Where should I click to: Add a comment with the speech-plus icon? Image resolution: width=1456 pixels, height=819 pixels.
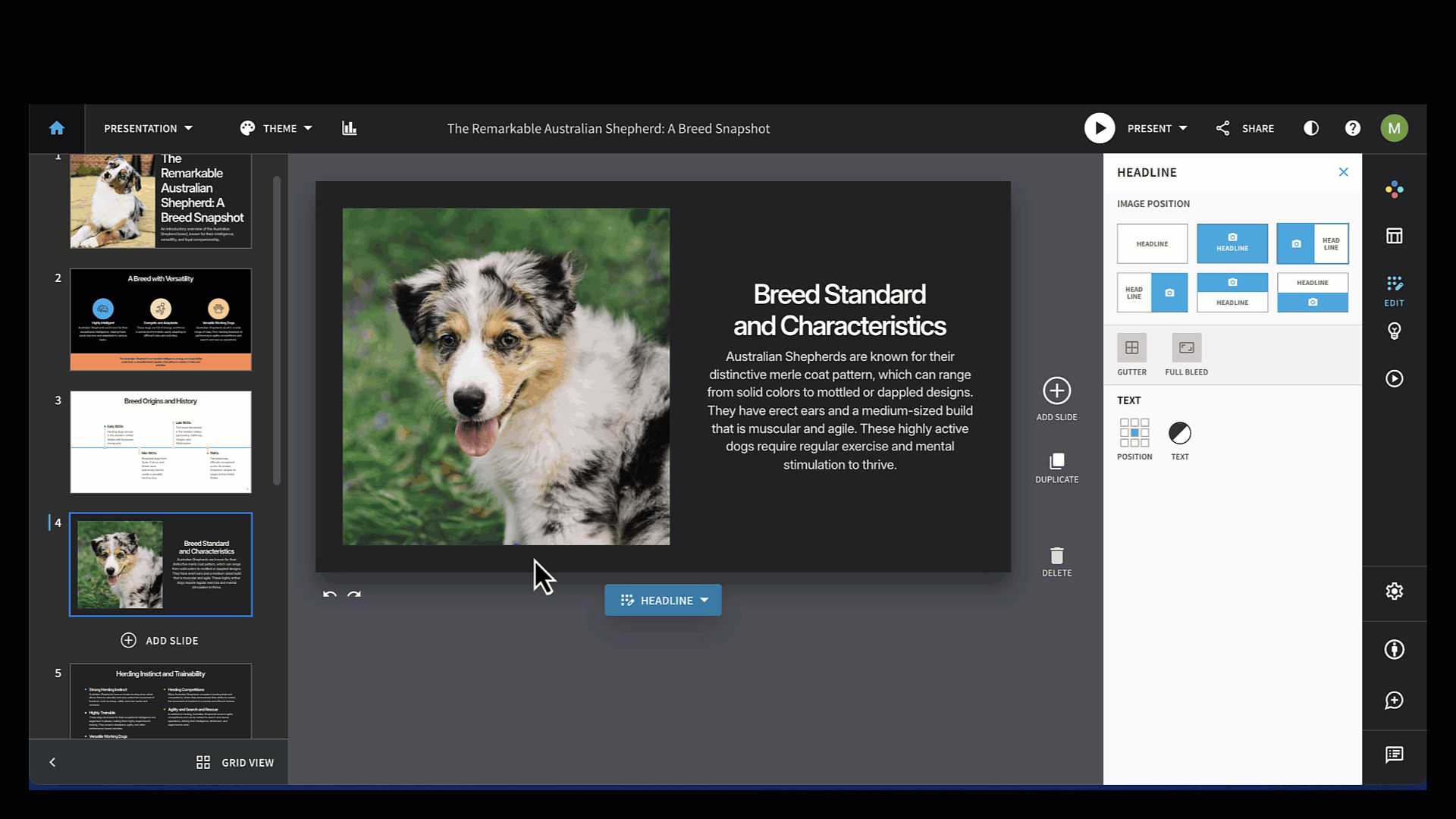pyautogui.click(x=1394, y=700)
